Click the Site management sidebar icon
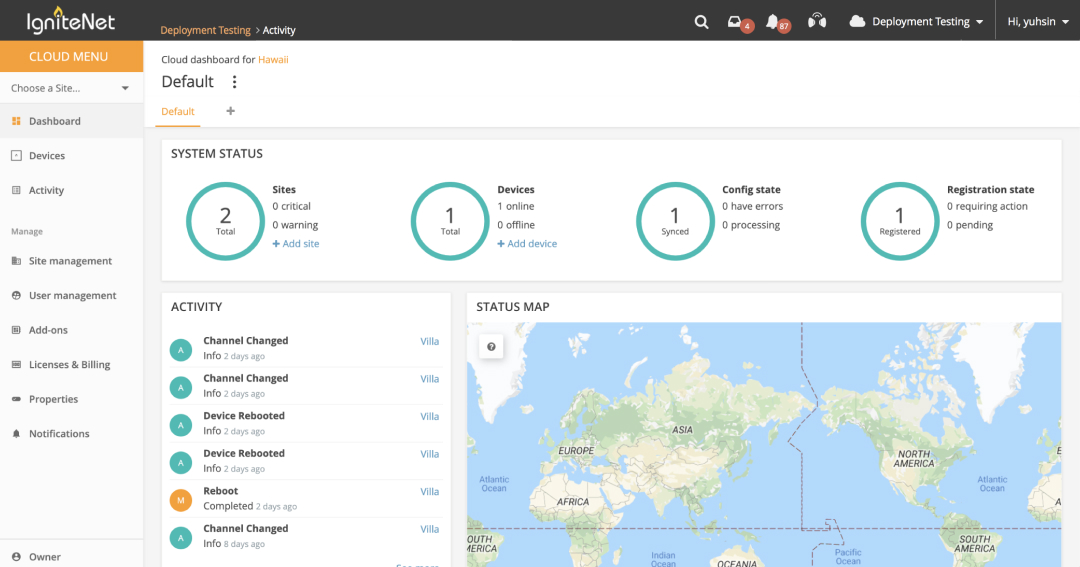The image size is (1080, 567). pos(17,261)
